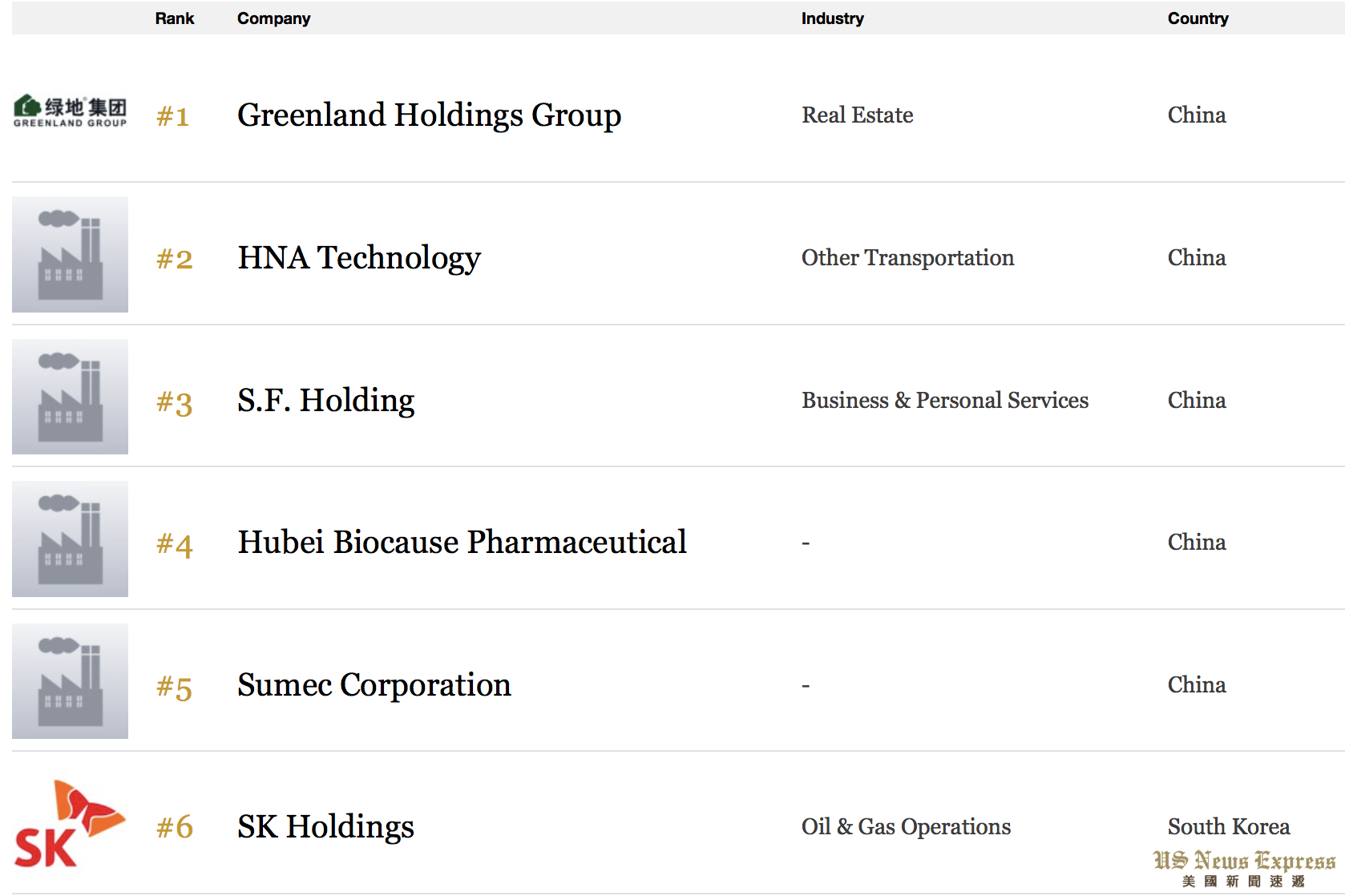1345x896 pixels.
Task: Open Hubei Biocause Pharmaceutical company page
Action: point(462,543)
